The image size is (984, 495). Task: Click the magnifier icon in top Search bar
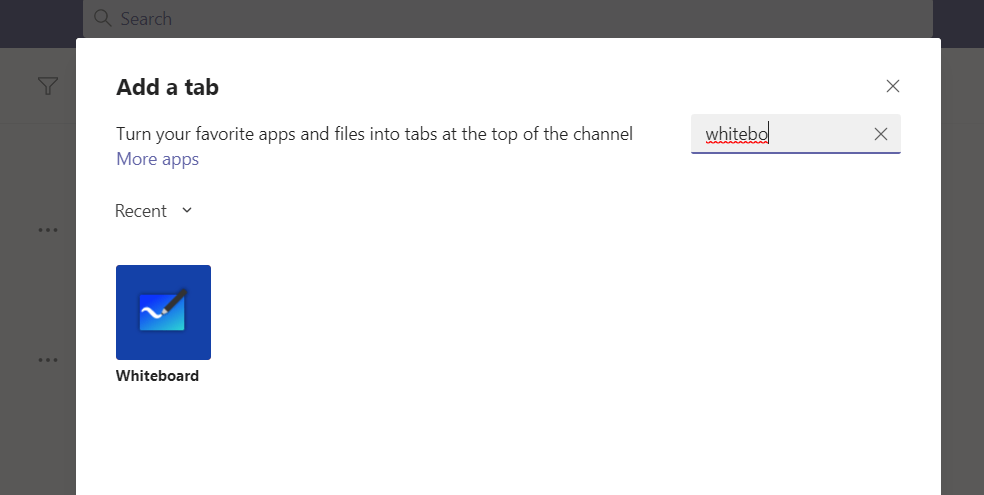[x=103, y=18]
